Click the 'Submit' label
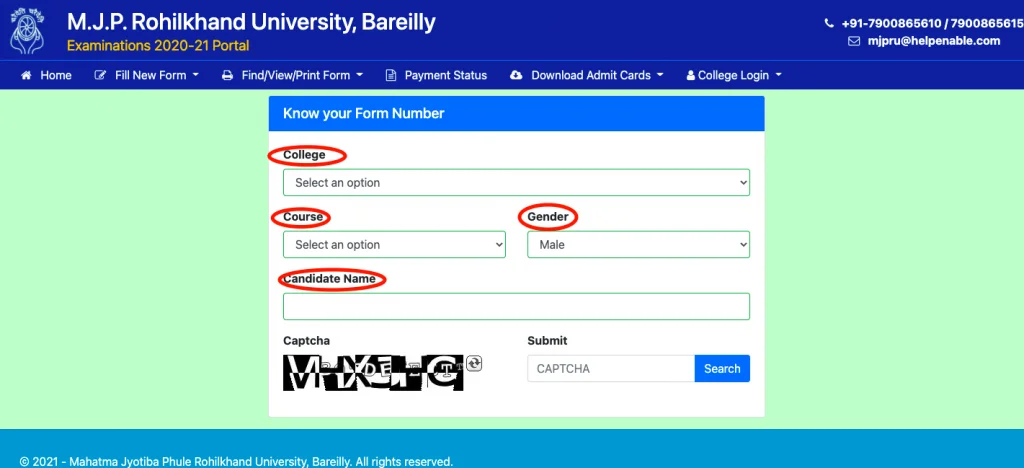The image size is (1024, 468). tap(547, 341)
